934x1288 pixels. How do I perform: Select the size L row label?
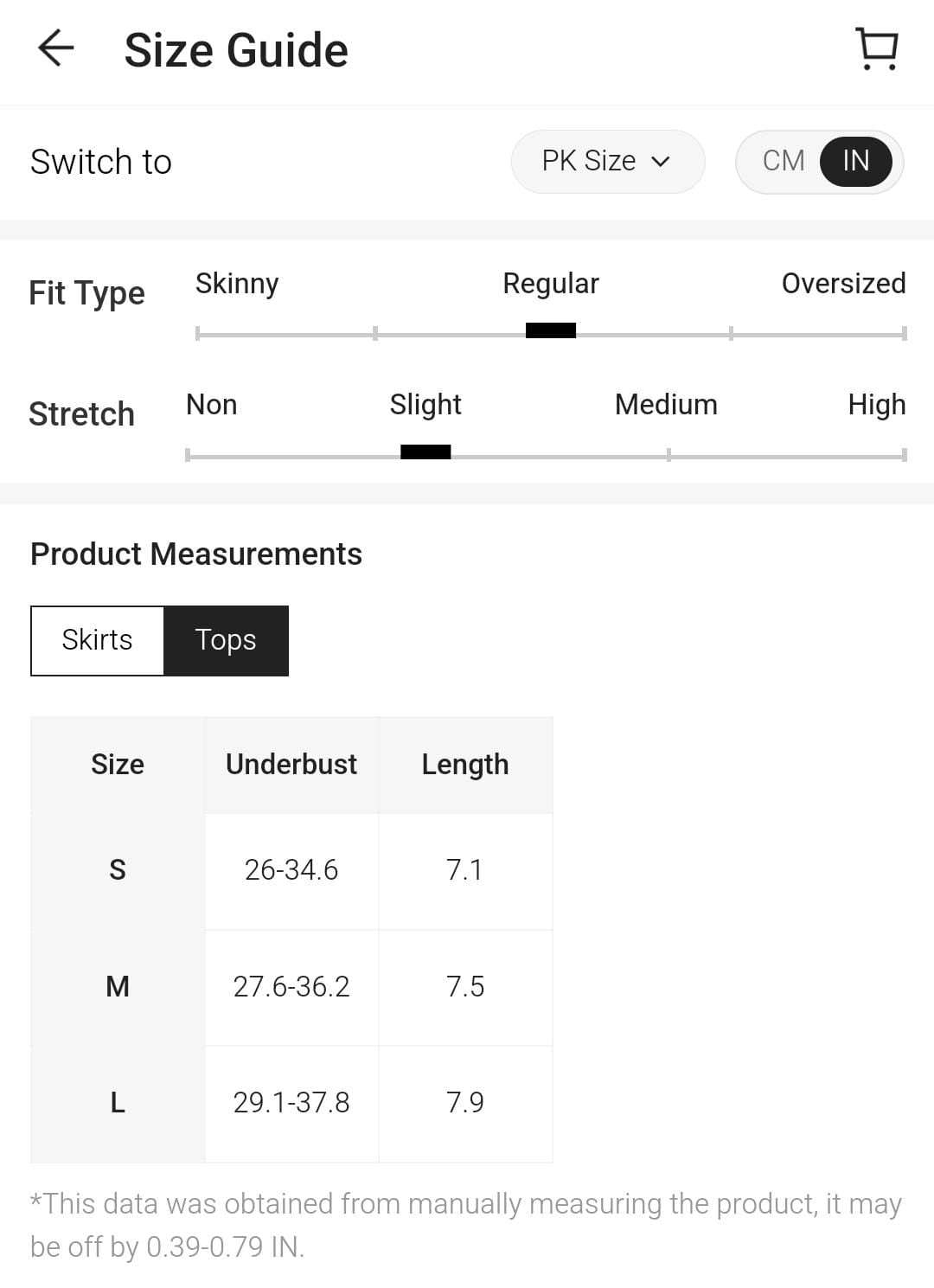118,1103
